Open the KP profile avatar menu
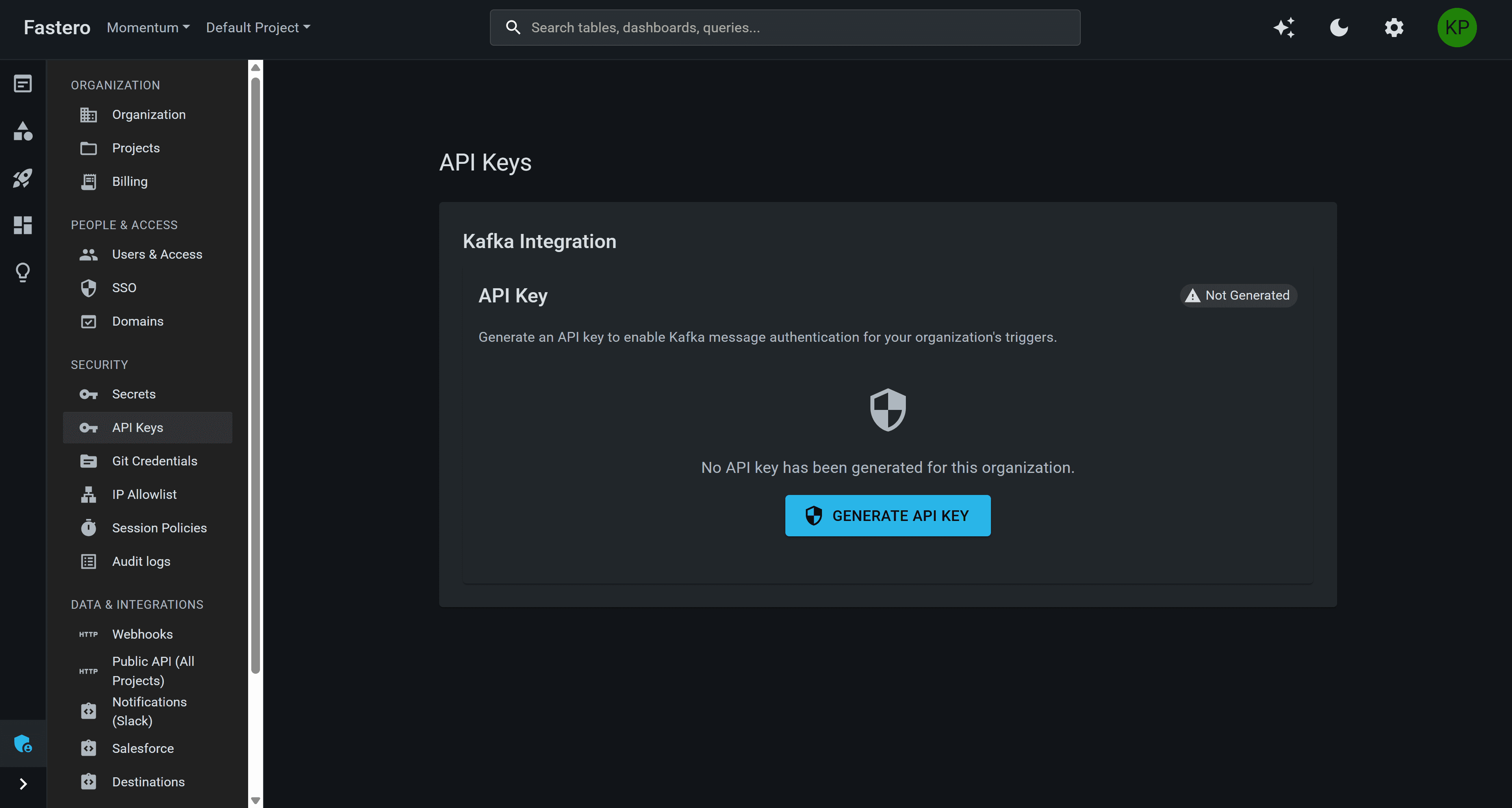The width and height of the screenshot is (1512, 808). pyautogui.click(x=1457, y=27)
